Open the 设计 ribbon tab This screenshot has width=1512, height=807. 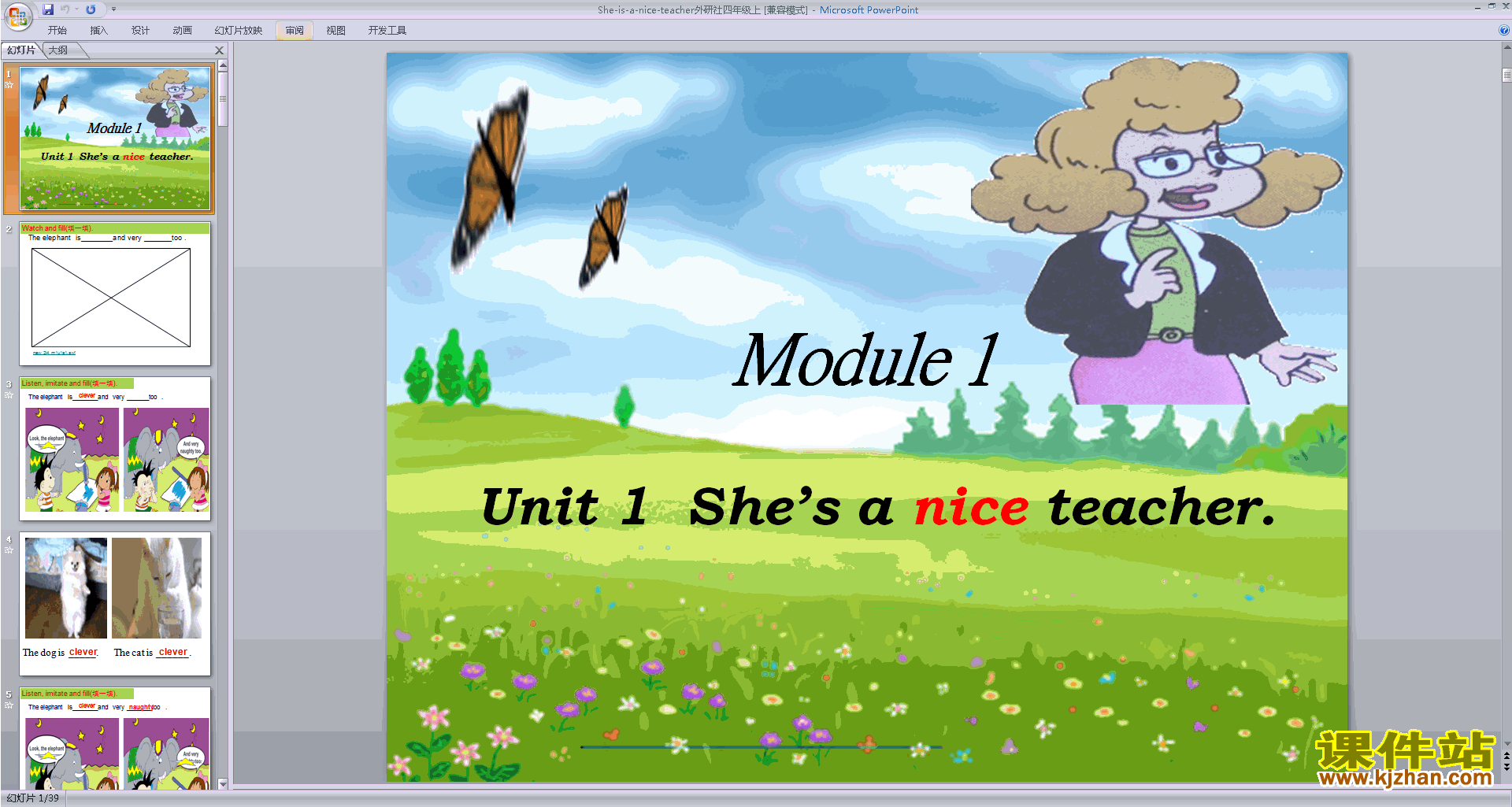[140, 30]
